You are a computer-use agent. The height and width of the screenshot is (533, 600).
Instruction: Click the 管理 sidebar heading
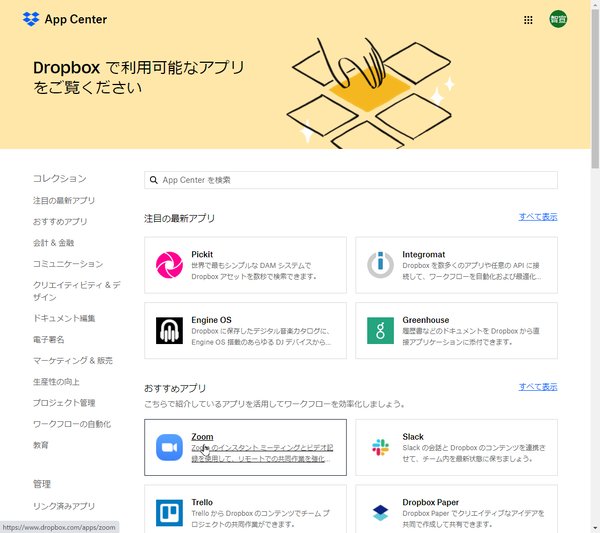pyautogui.click(x=42, y=484)
